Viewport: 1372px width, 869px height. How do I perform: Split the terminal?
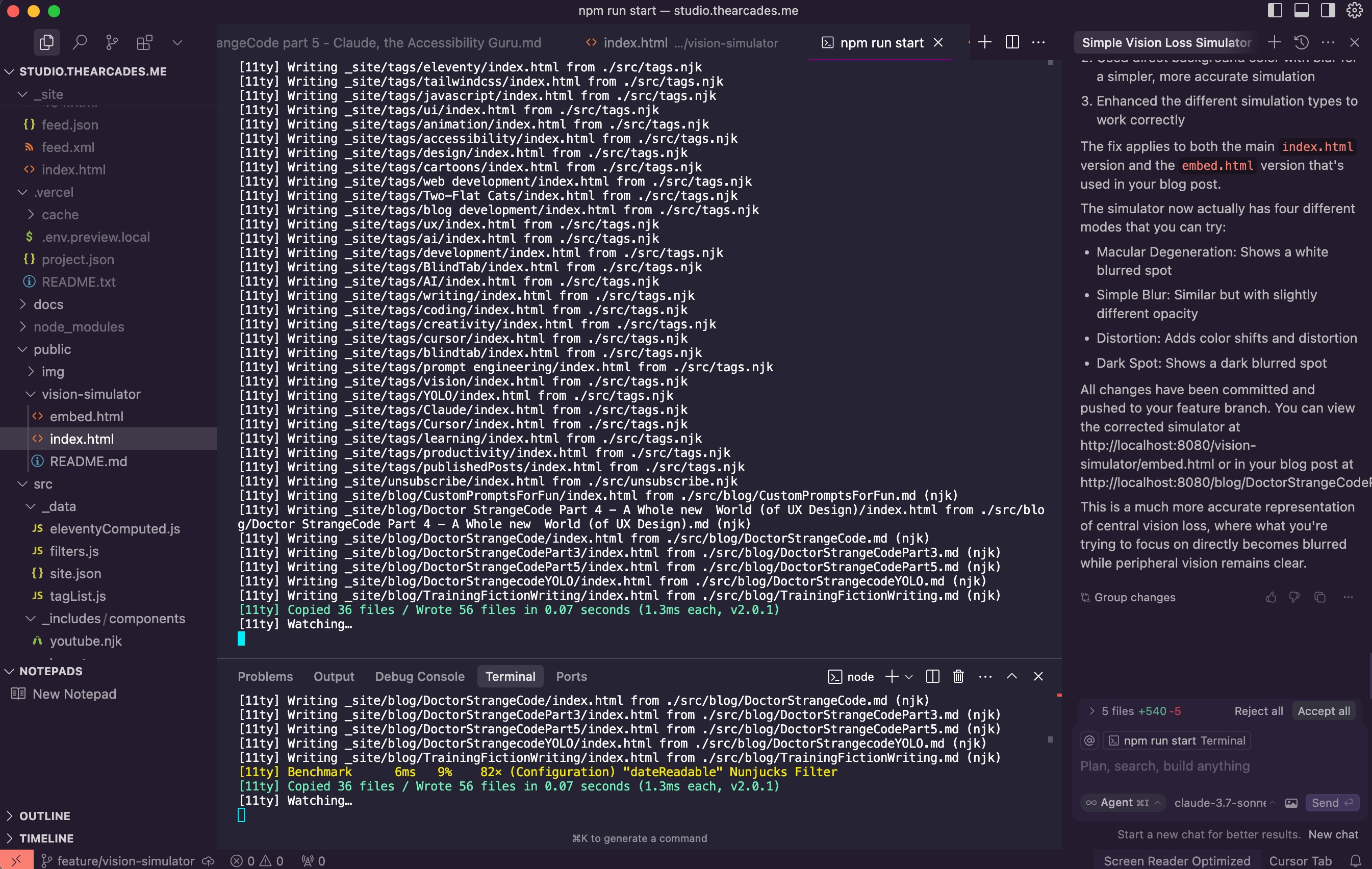pyautogui.click(x=933, y=676)
